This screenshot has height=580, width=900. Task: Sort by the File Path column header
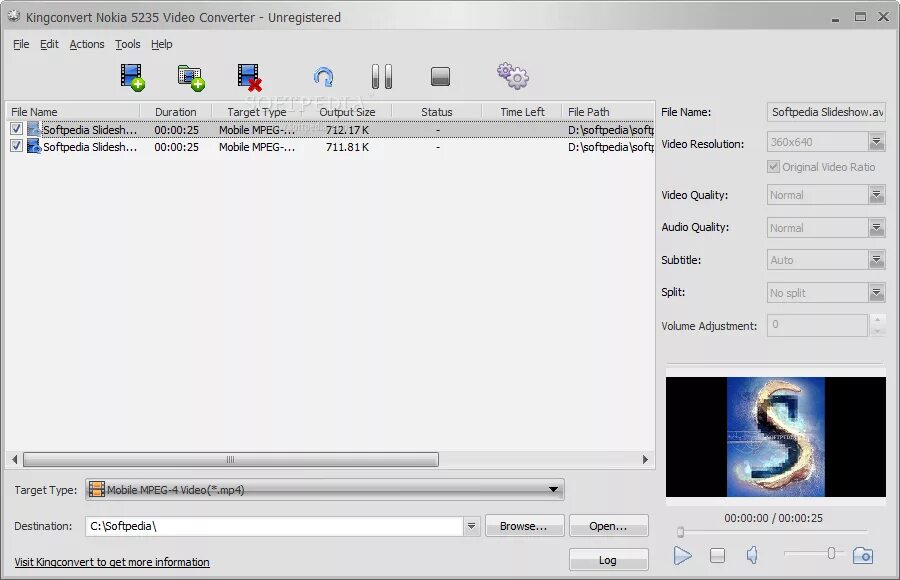608,112
